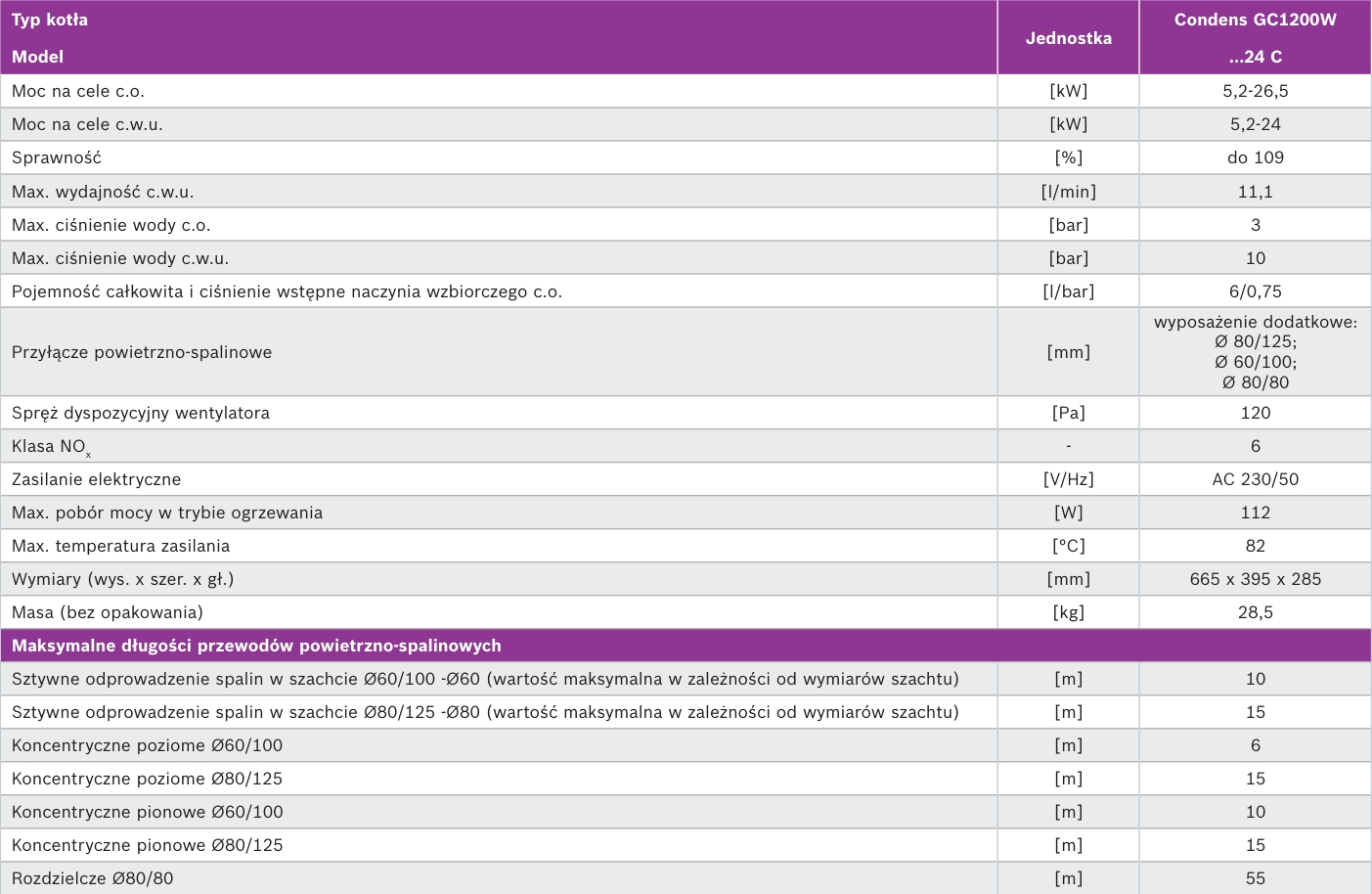Select the 'Klasa NOx' row label
1372x894 pixels.
51,447
